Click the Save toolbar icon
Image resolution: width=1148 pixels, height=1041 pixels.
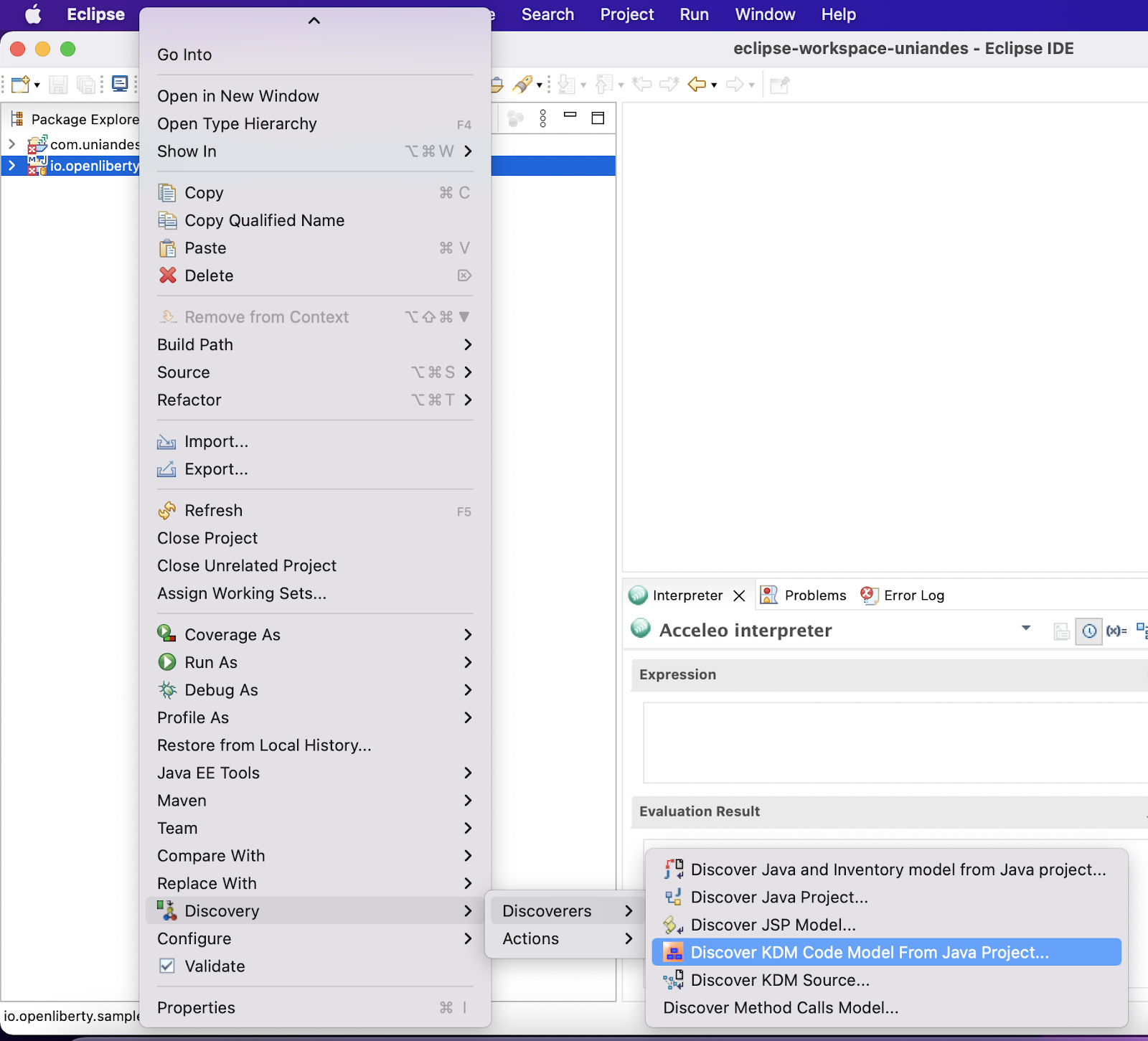click(58, 85)
